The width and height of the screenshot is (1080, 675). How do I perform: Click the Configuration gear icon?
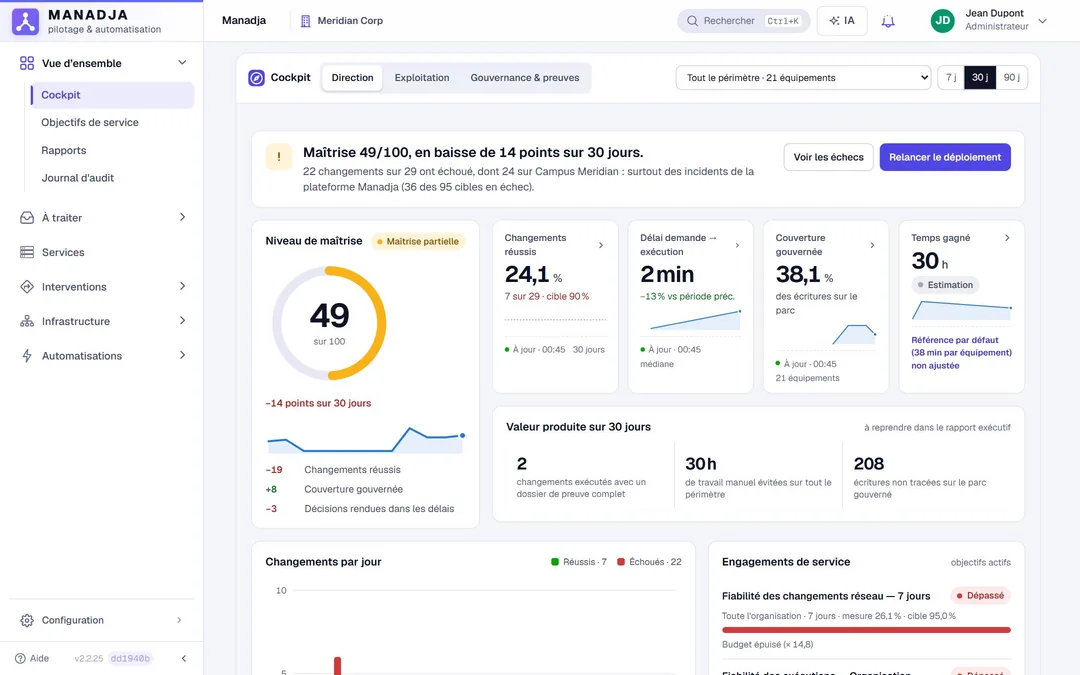pos(27,621)
